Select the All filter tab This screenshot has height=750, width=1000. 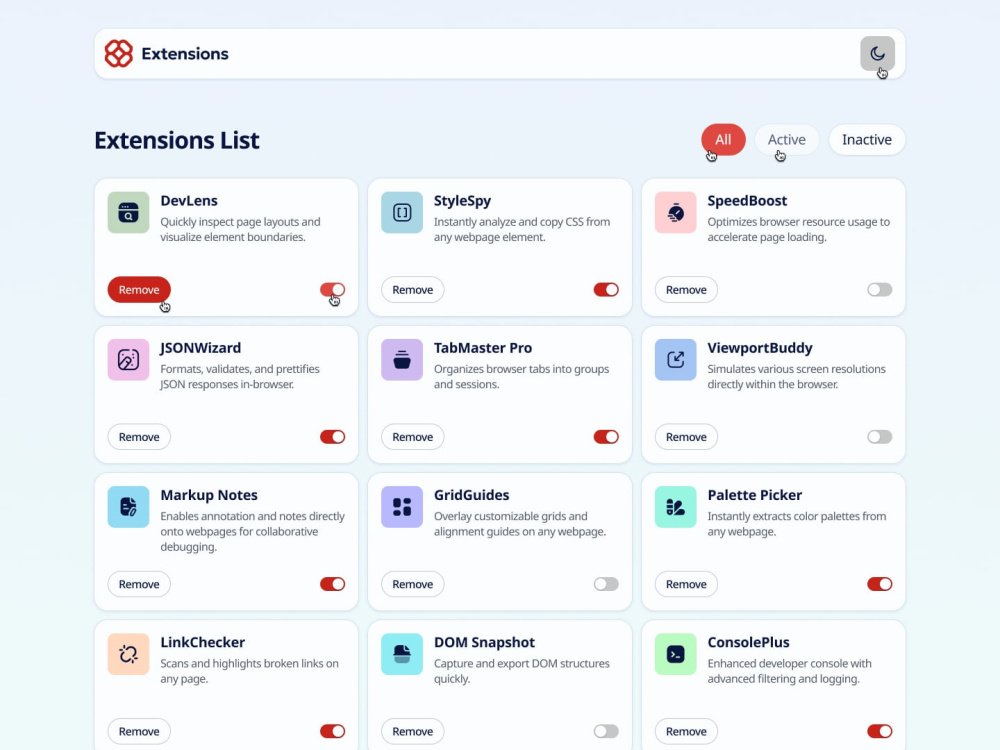(723, 140)
